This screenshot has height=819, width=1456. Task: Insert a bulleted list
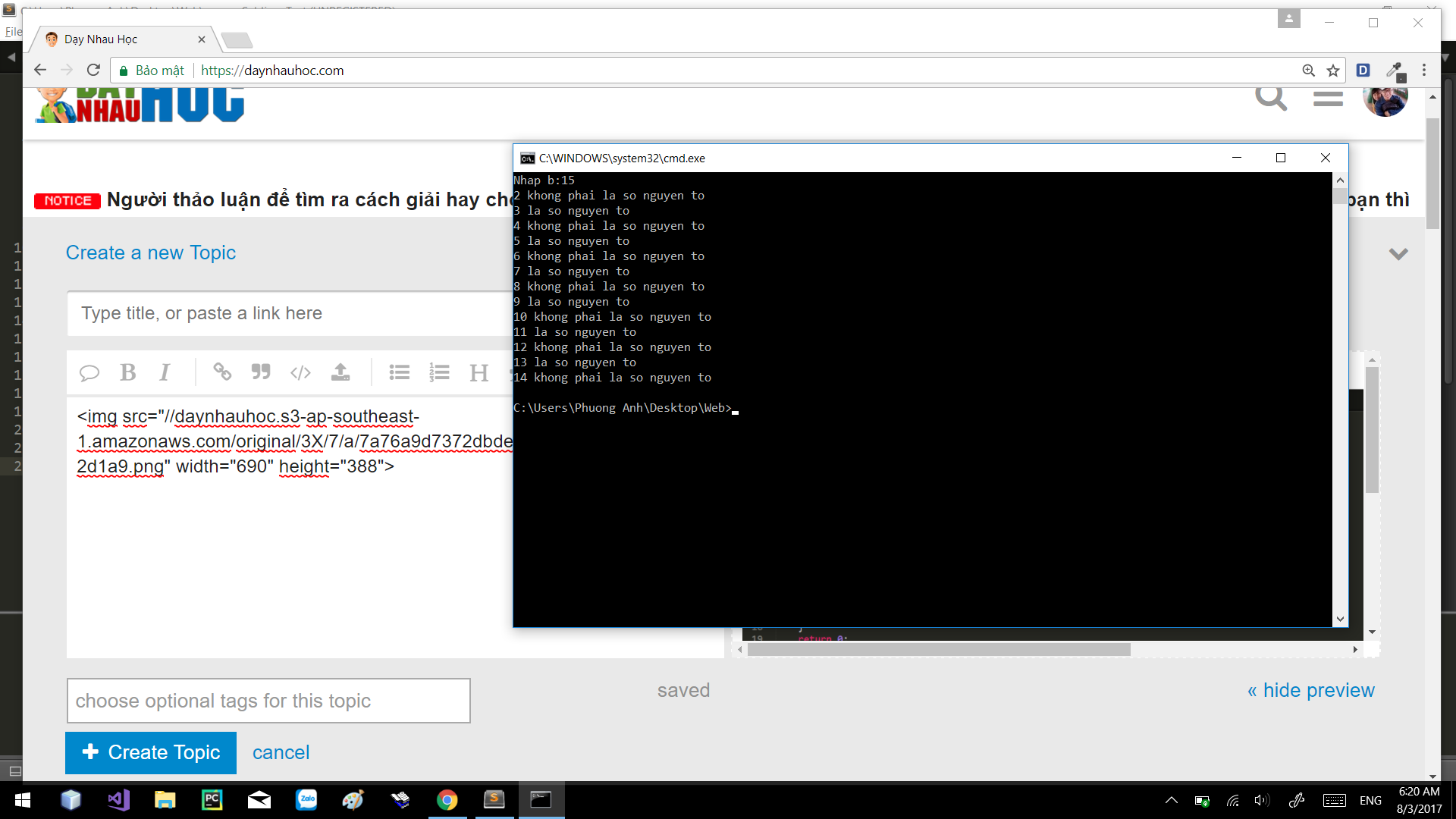coord(399,372)
